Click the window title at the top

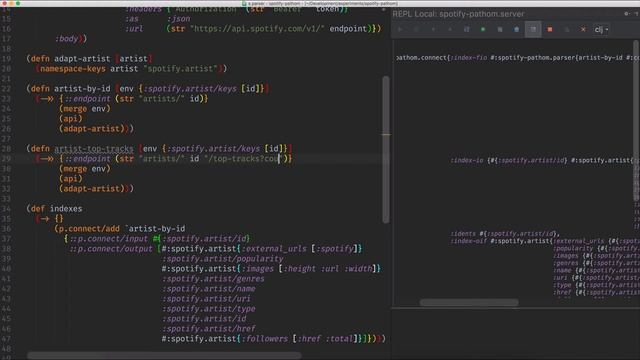tap(320, 3)
